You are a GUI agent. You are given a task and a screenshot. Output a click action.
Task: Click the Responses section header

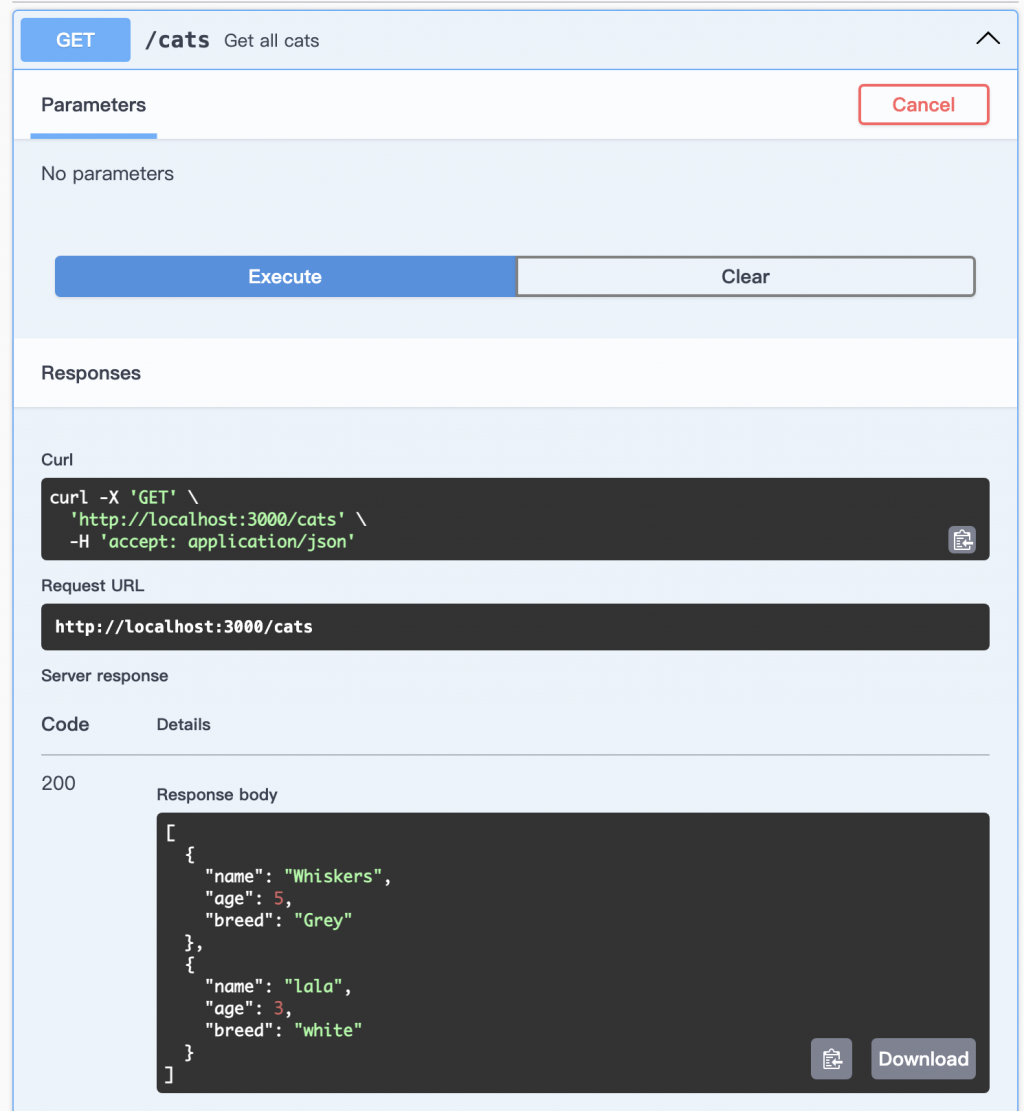tap(91, 373)
